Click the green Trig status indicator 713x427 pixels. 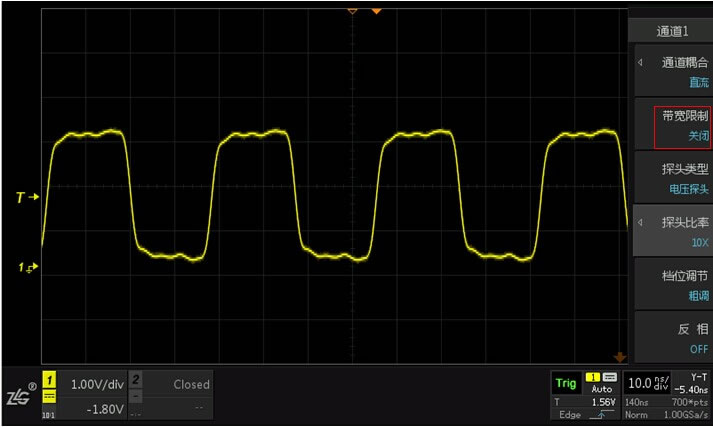click(566, 383)
